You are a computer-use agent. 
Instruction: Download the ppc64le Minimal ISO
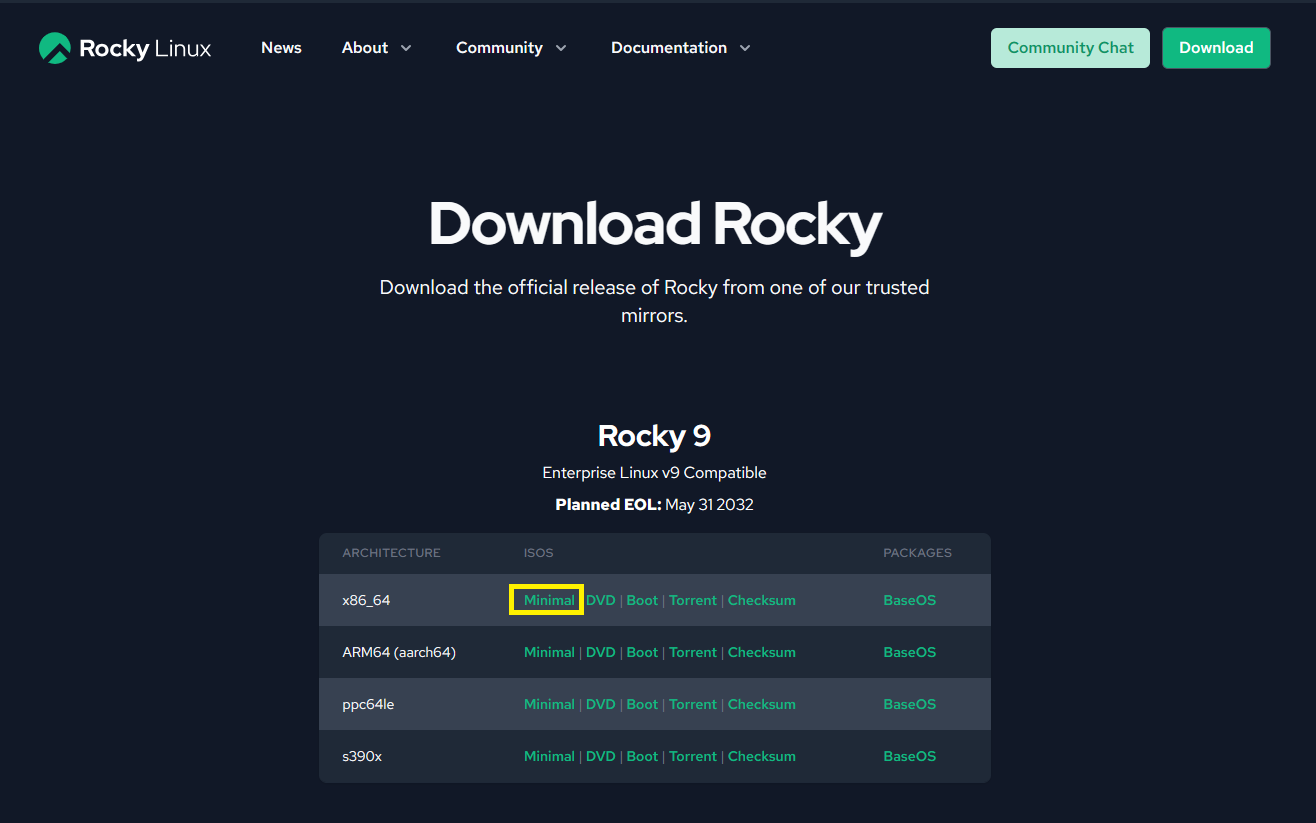549,704
